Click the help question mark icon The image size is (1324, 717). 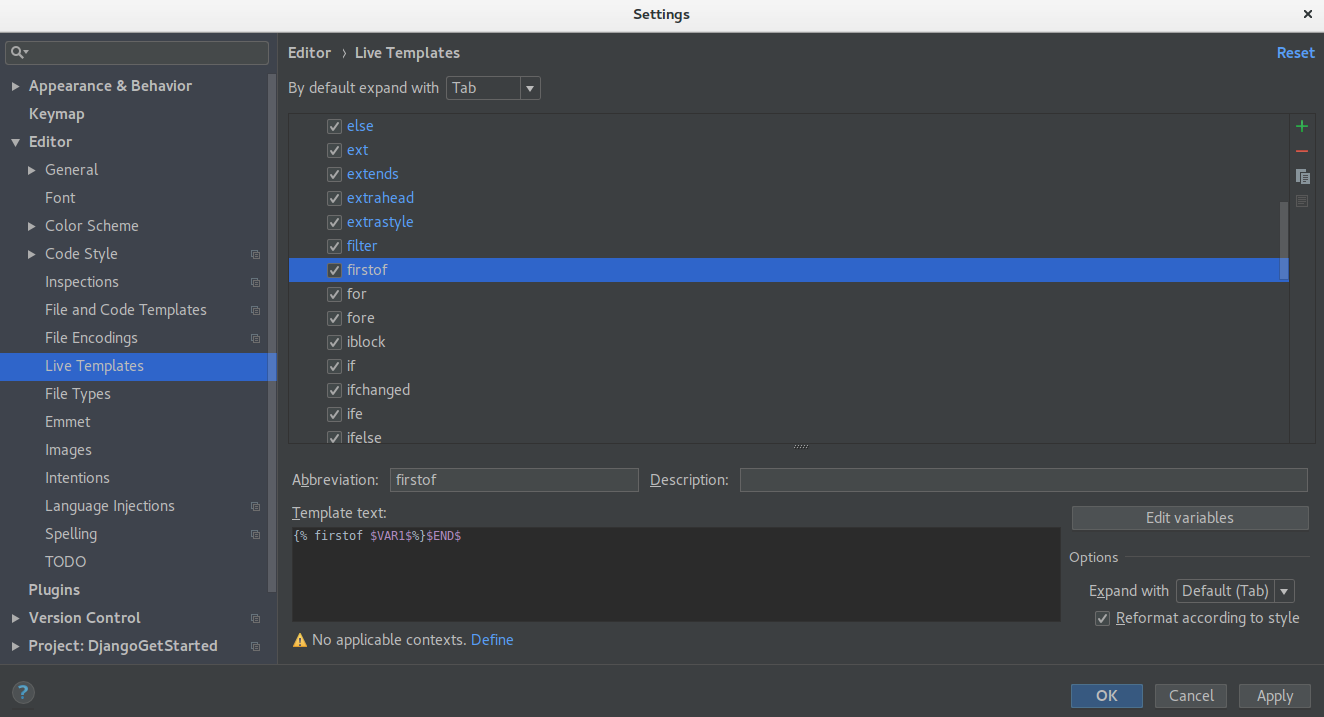pyautogui.click(x=22, y=692)
